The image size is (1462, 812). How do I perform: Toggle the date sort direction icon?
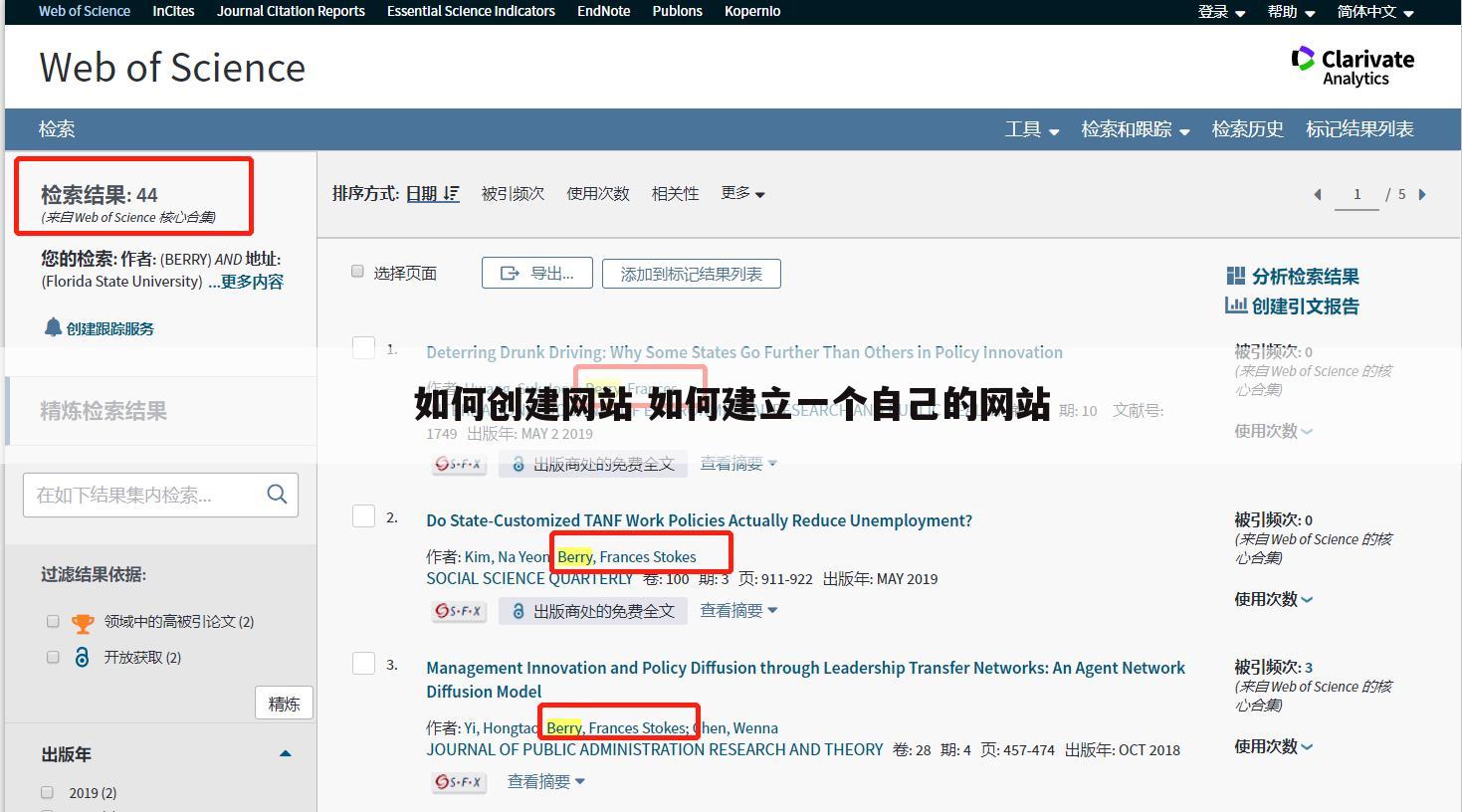452,193
